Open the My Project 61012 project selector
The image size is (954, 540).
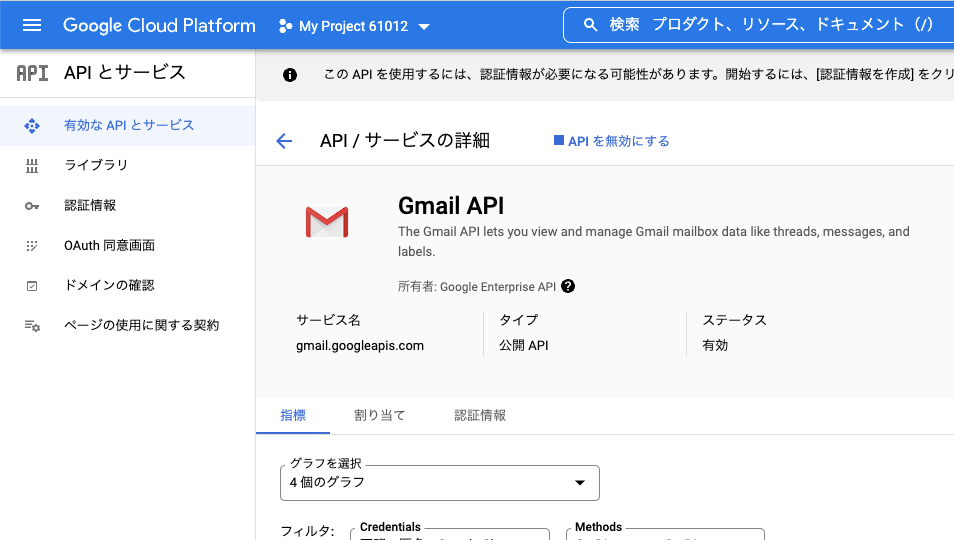[x=354, y=26]
